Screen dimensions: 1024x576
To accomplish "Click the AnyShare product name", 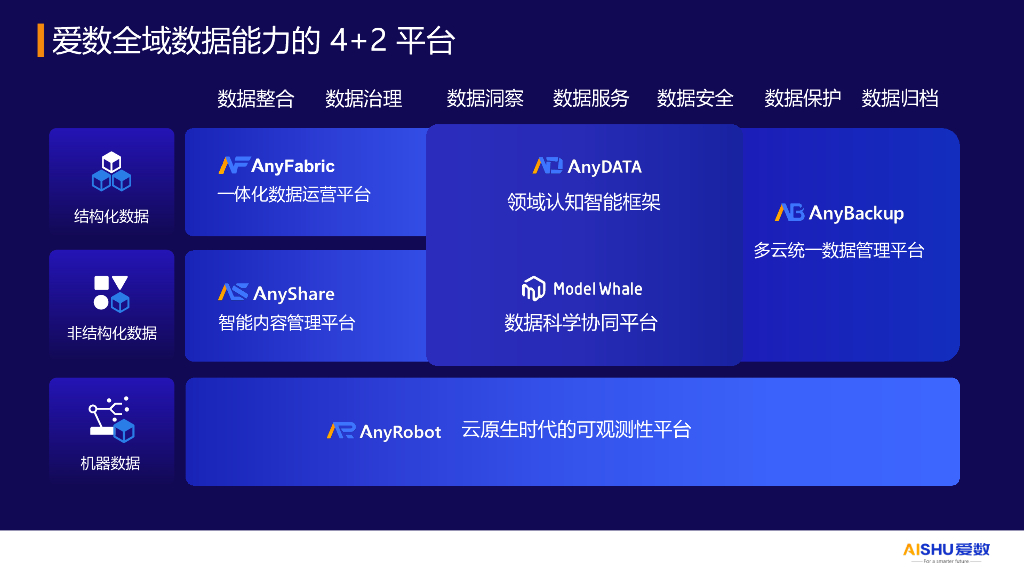I will [294, 294].
